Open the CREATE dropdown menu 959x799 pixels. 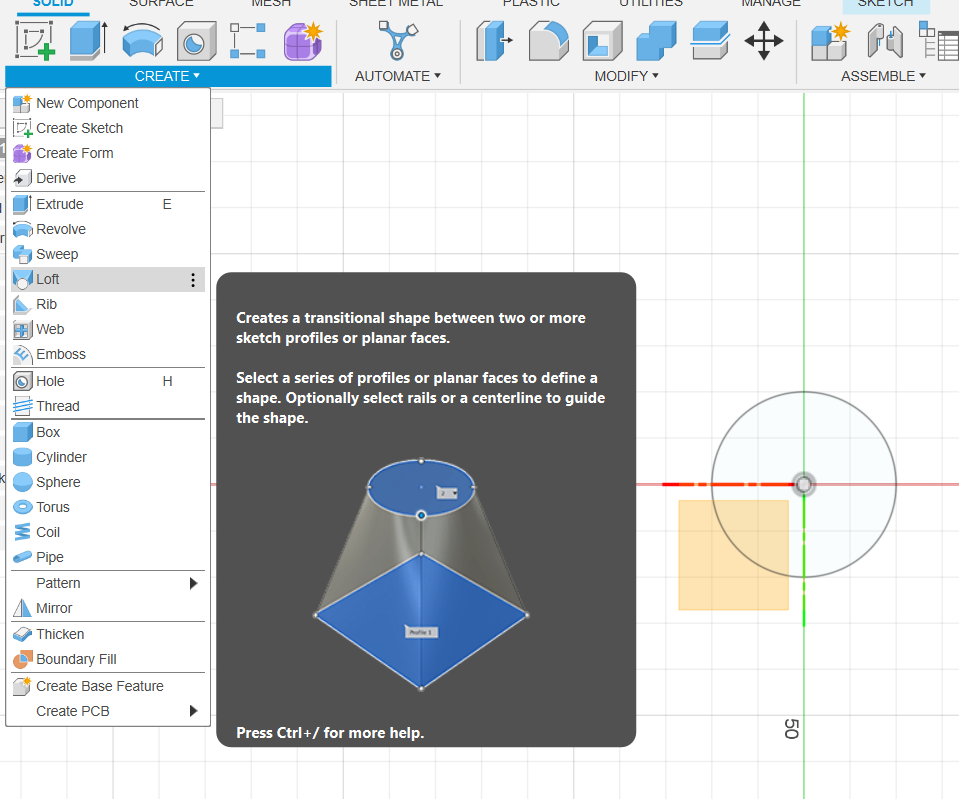(168, 76)
